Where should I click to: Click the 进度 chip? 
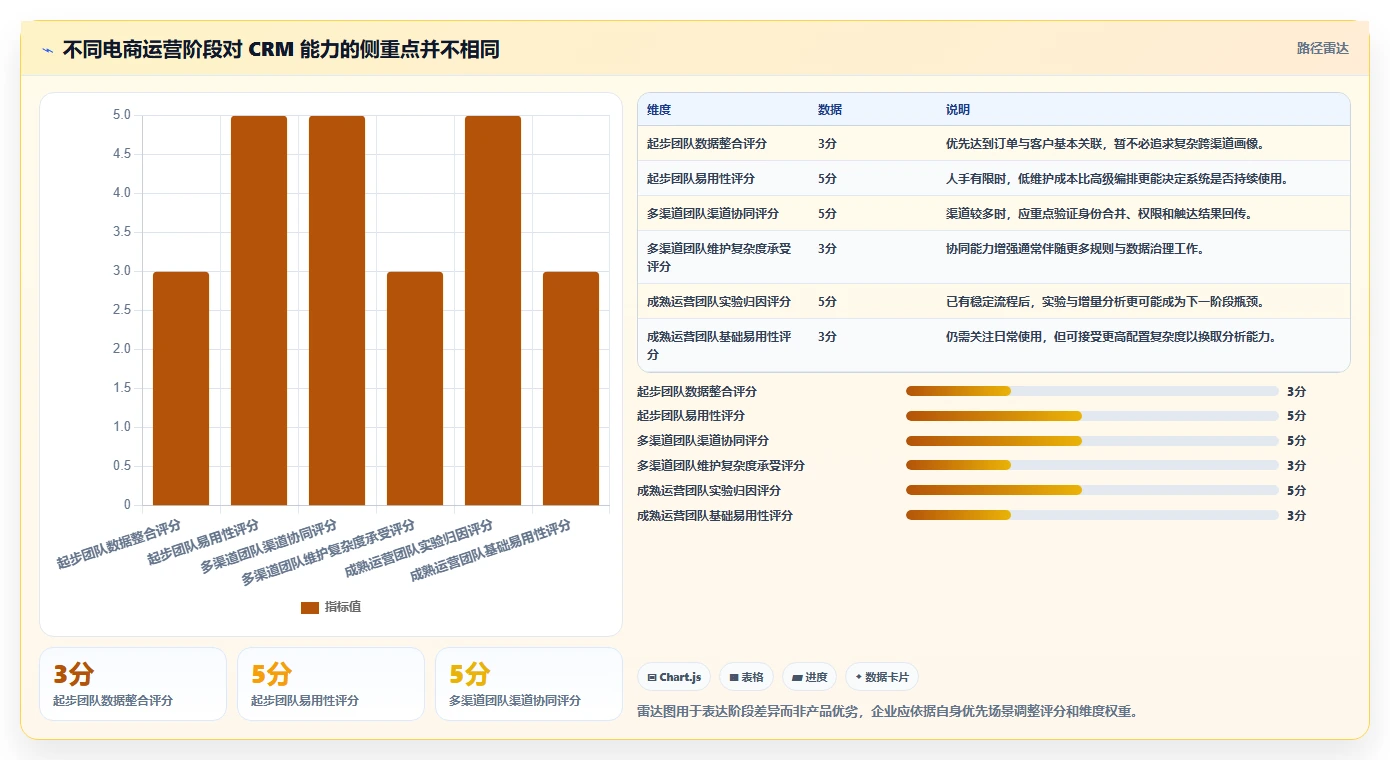(810, 677)
